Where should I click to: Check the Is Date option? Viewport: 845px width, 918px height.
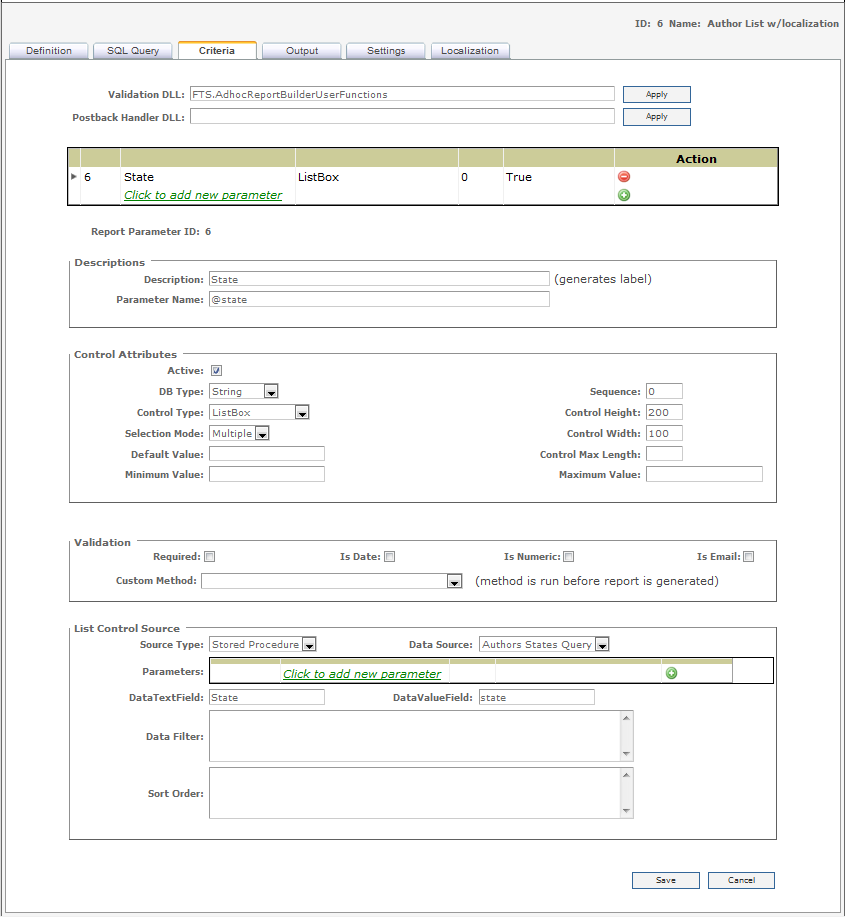coord(389,556)
